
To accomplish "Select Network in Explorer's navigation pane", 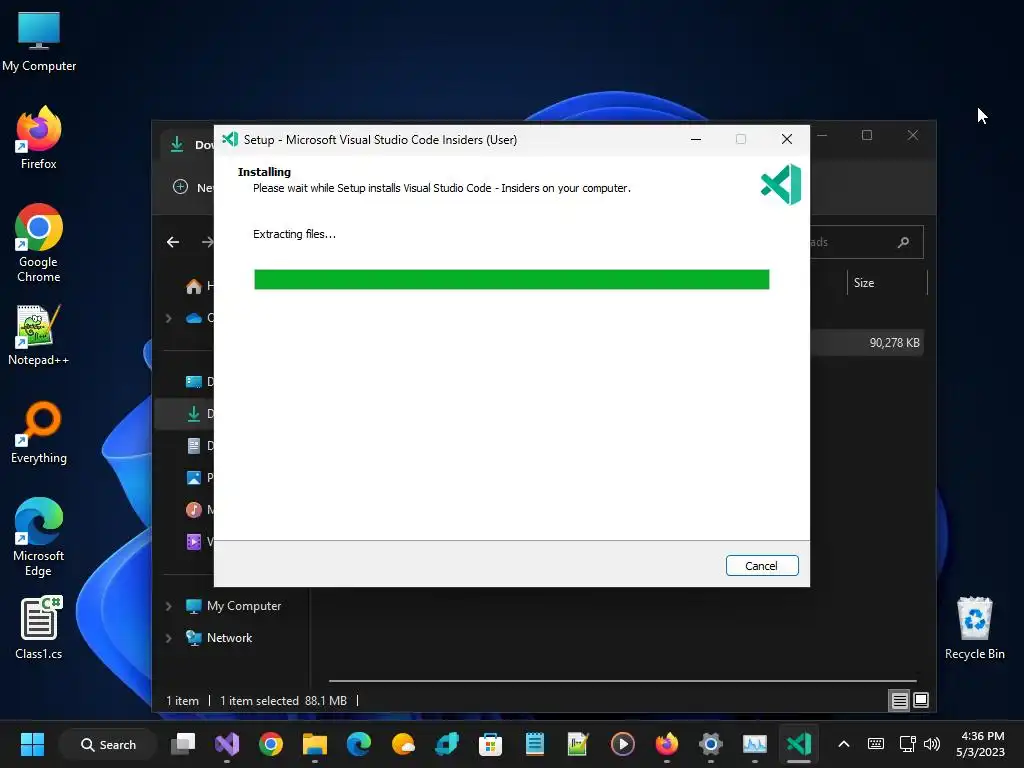I will point(229,638).
